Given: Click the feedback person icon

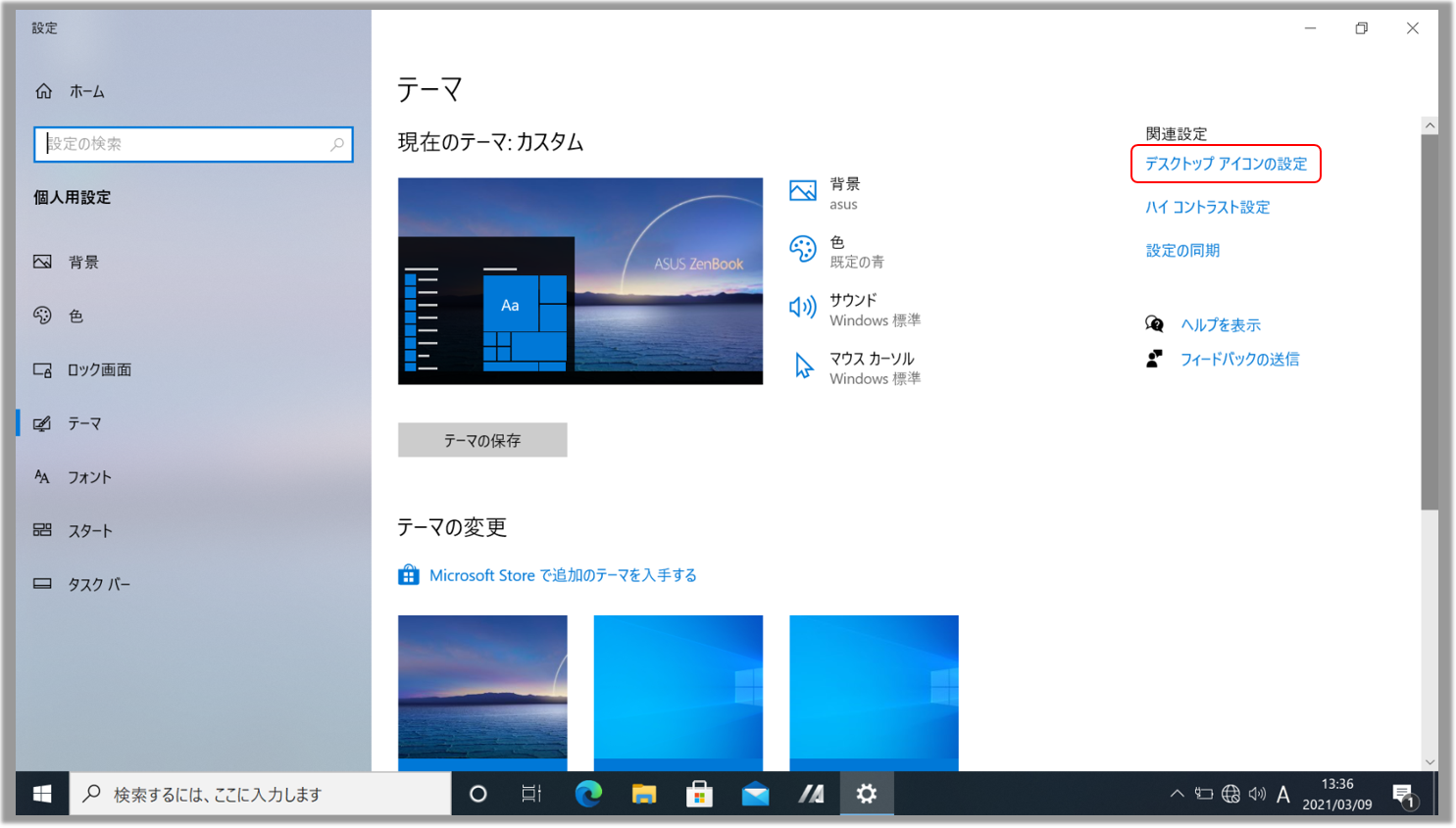Looking at the screenshot, I should click(x=1155, y=359).
